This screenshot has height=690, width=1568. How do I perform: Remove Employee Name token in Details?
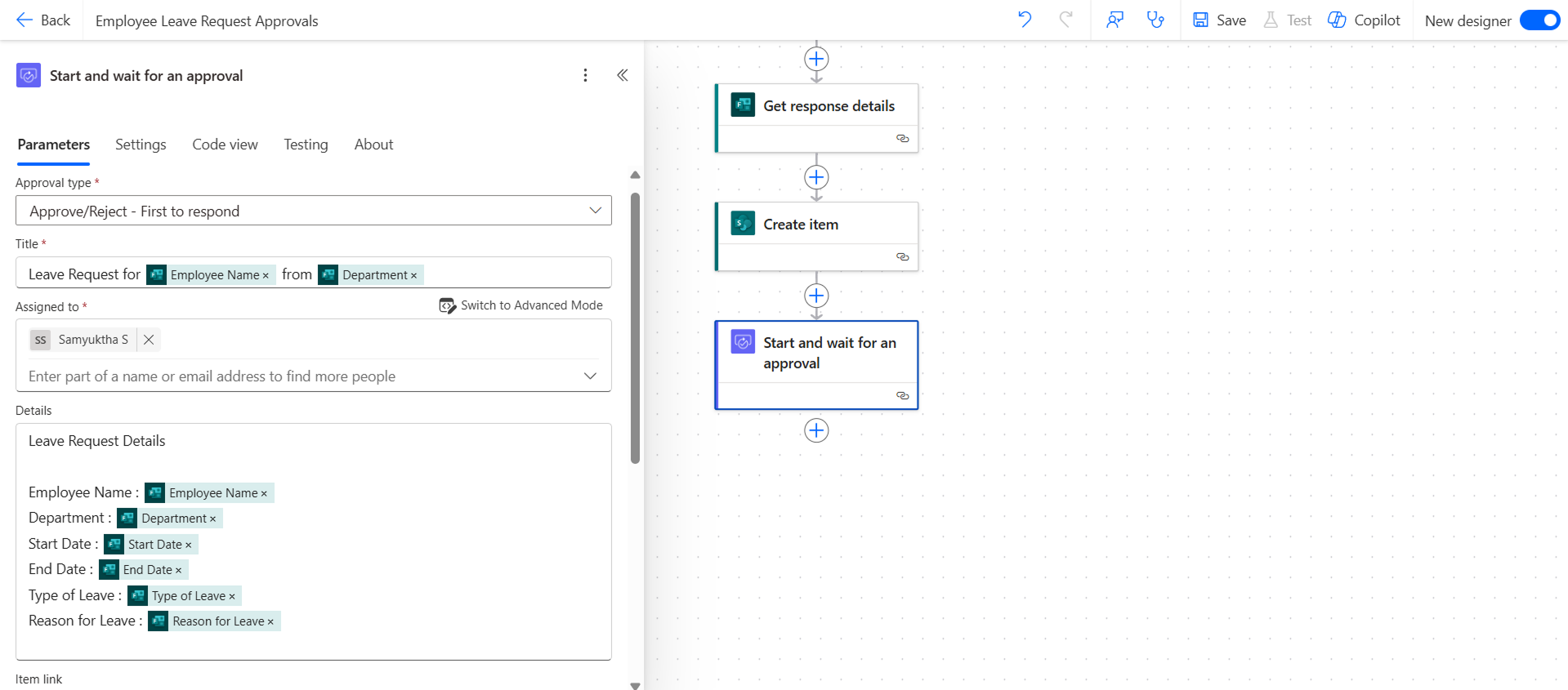click(264, 493)
